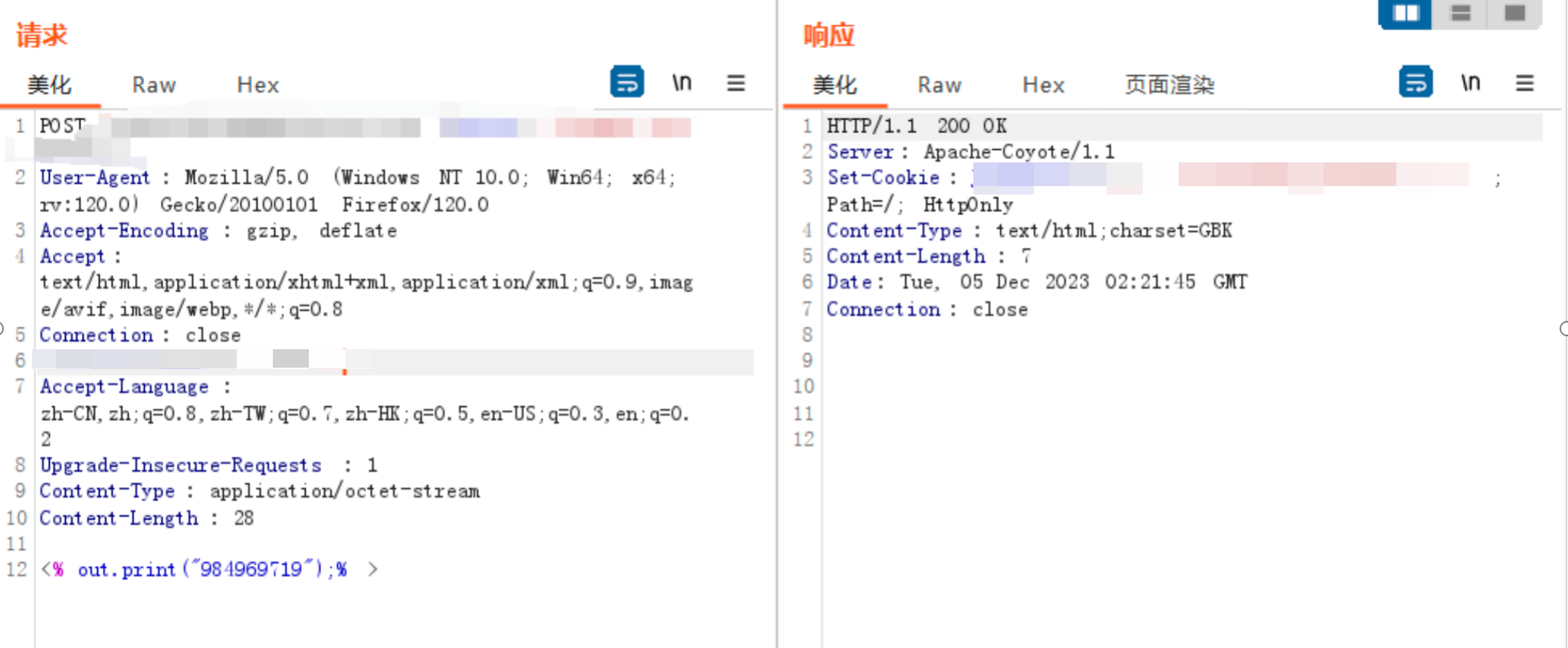Image resolution: width=1568 pixels, height=648 pixels.
Task: Click text/html;charset=GBK content type value
Action: click(1114, 231)
